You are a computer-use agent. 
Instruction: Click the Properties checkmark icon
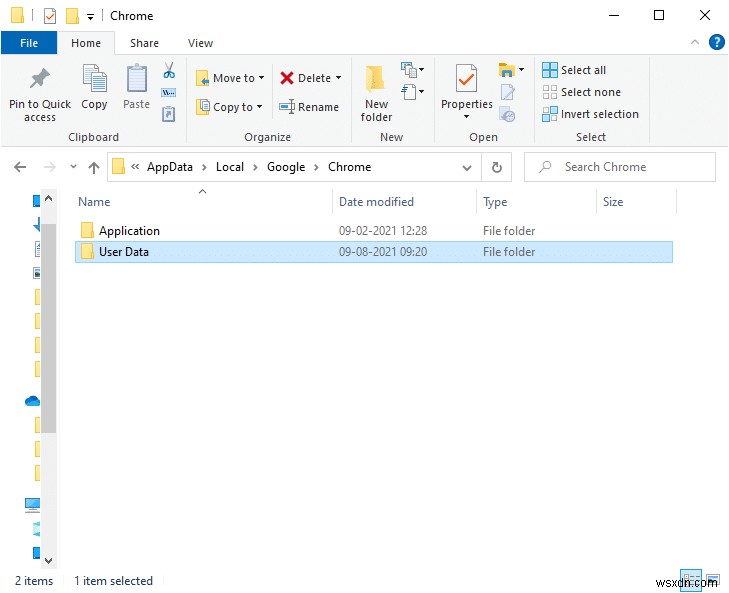[466, 79]
